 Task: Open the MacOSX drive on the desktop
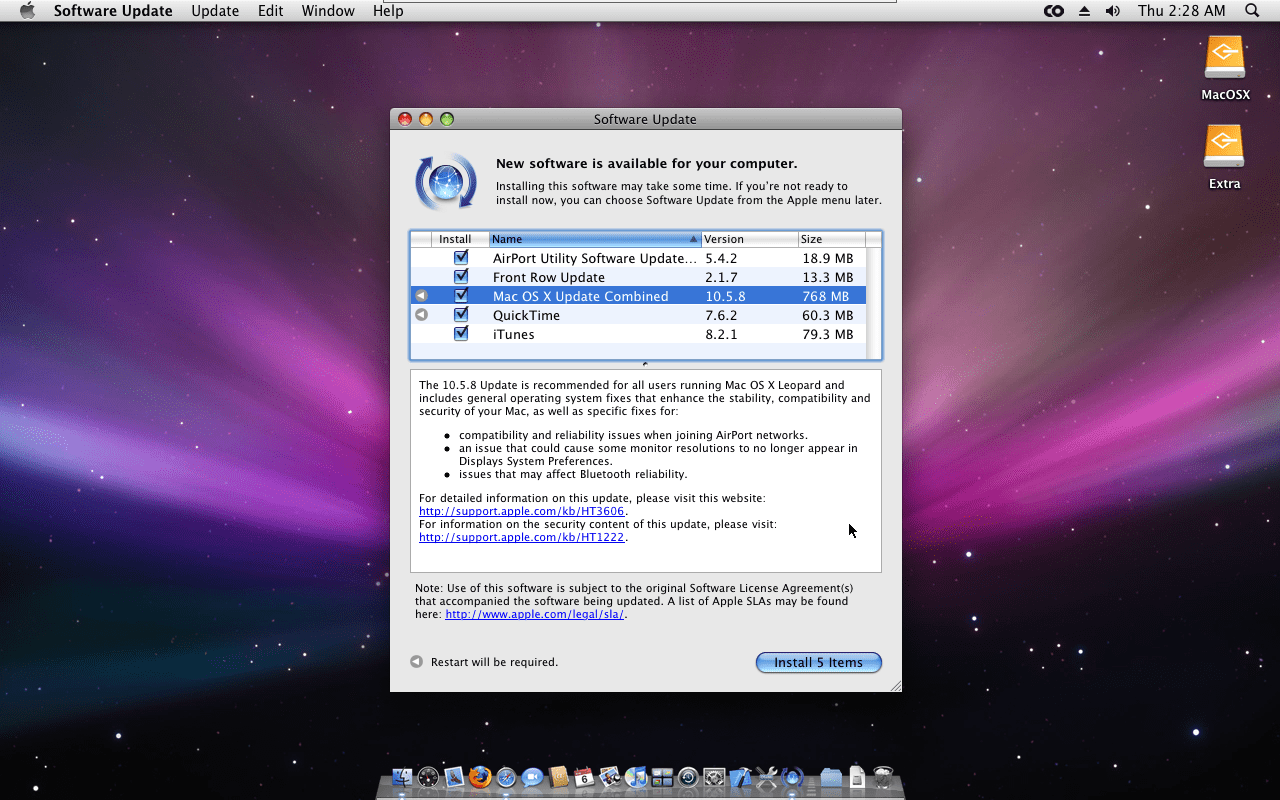point(1224,56)
